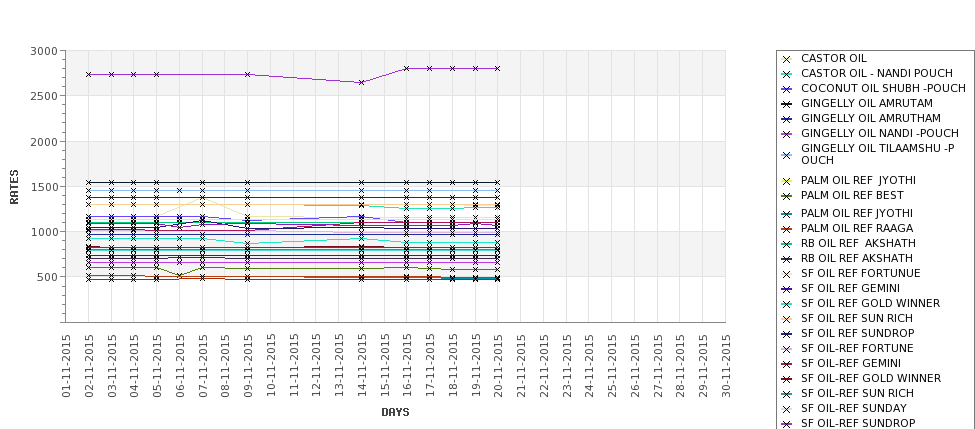Click the 1500 y-axis tick label
Viewport: 975px width, 429px height.
(44, 187)
